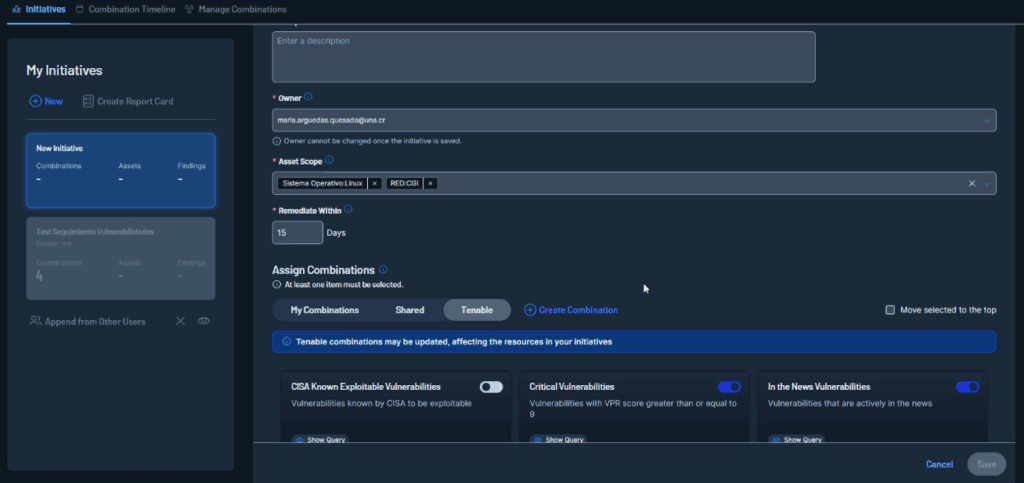Switch to the Combination Timeline tab

125,9
